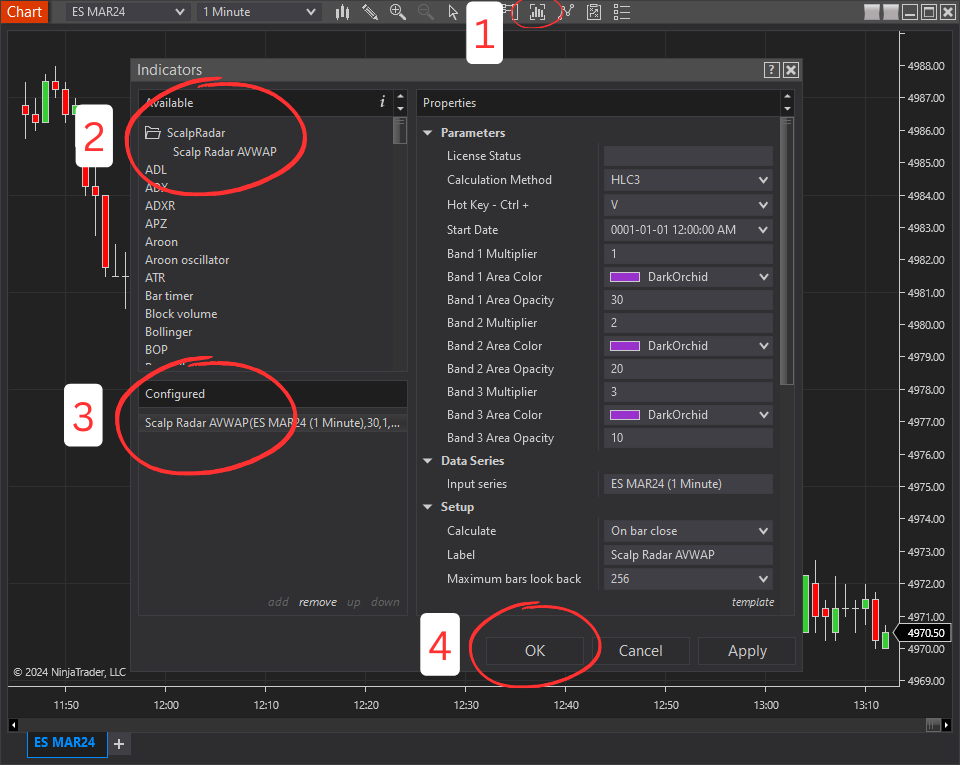Select ADXR in the Available list
Image resolution: width=960 pixels, height=765 pixels.
click(x=160, y=206)
